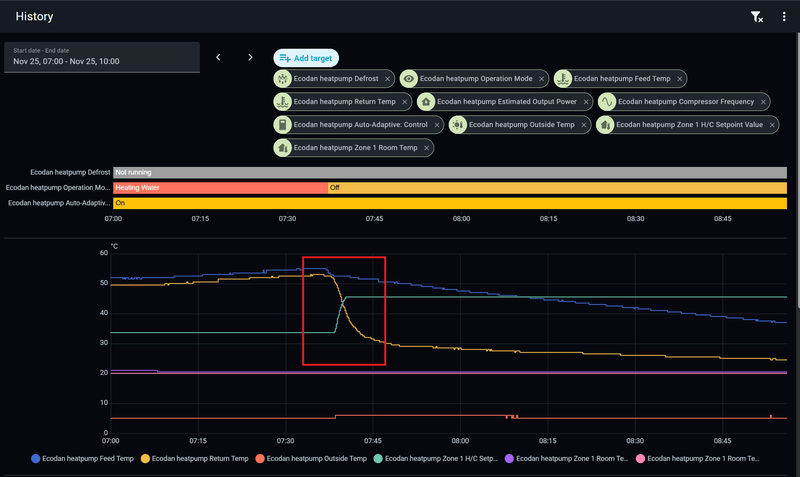
Task: Remove the Ecodan heatpump Outside Temp chip
Action: 584,125
